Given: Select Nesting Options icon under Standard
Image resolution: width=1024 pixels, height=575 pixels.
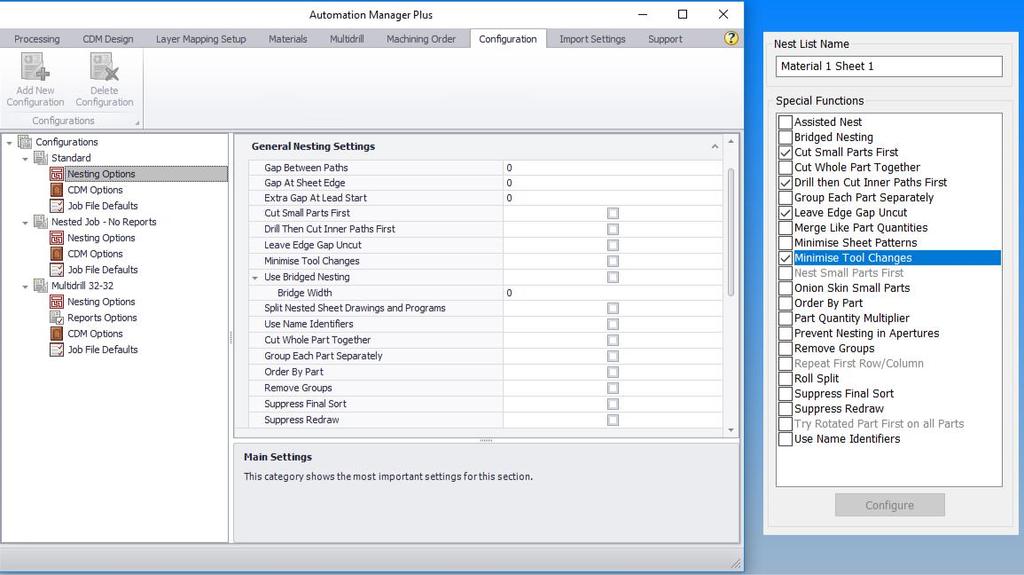Looking at the screenshot, I should click(57, 174).
